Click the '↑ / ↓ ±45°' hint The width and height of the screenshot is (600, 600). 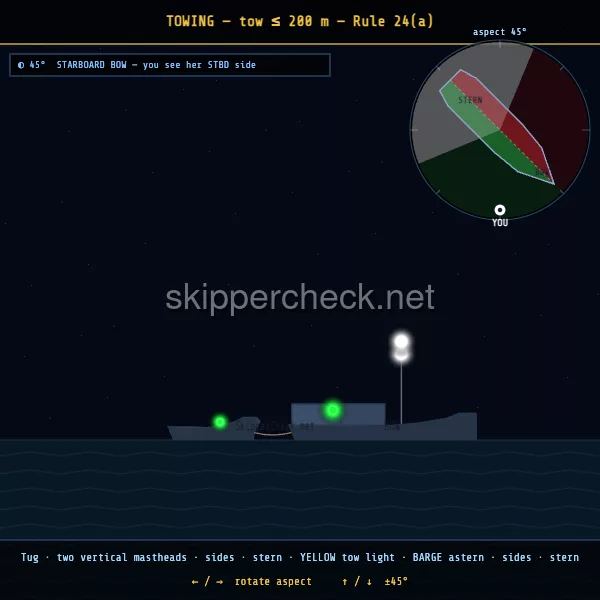pyautogui.click(x=375, y=581)
